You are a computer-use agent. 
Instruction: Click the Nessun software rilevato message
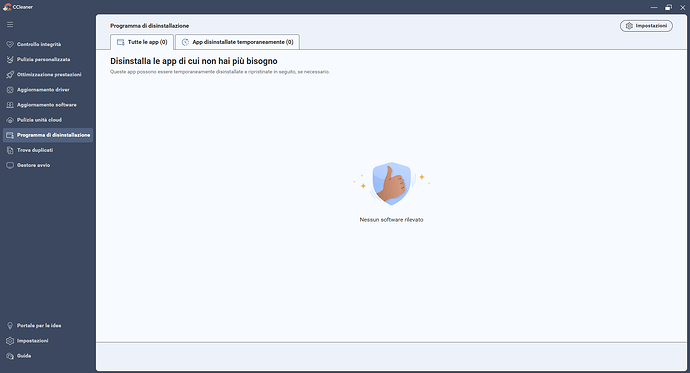(391, 219)
